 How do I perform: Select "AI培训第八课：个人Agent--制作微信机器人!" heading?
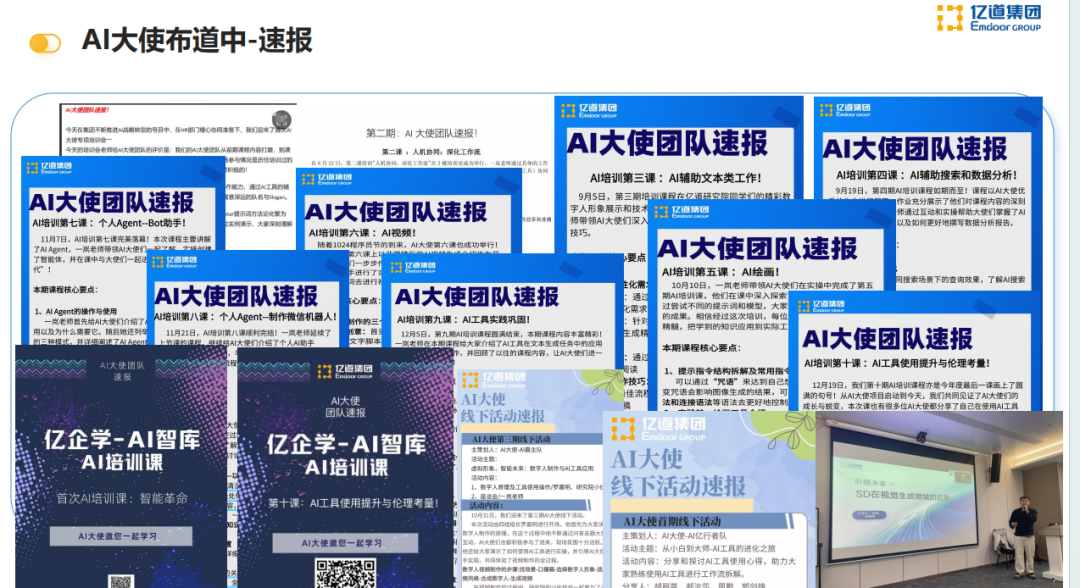coord(246,317)
